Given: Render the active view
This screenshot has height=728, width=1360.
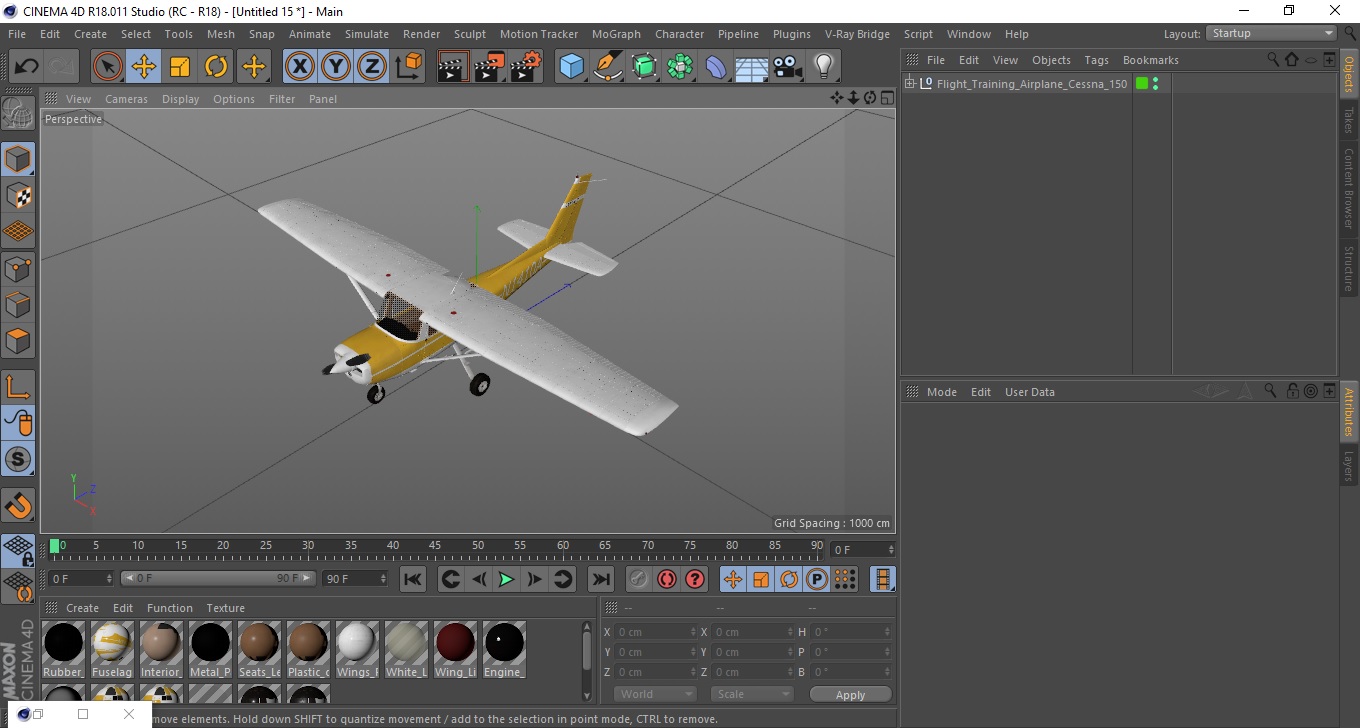Looking at the screenshot, I should tap(453, 67).
